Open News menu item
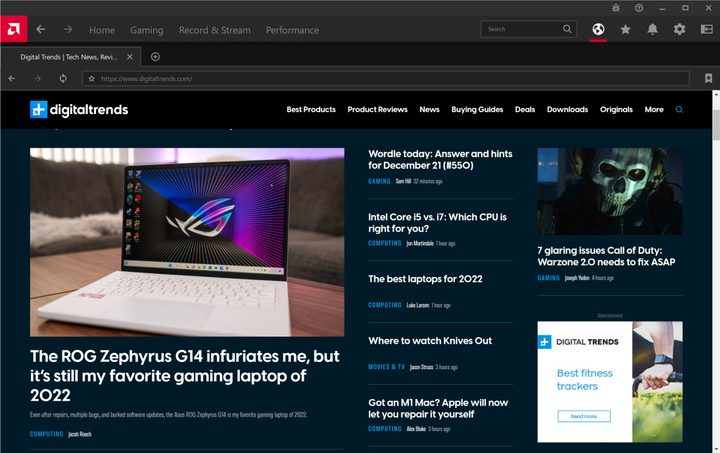The image size is (720, 453). 429,110
